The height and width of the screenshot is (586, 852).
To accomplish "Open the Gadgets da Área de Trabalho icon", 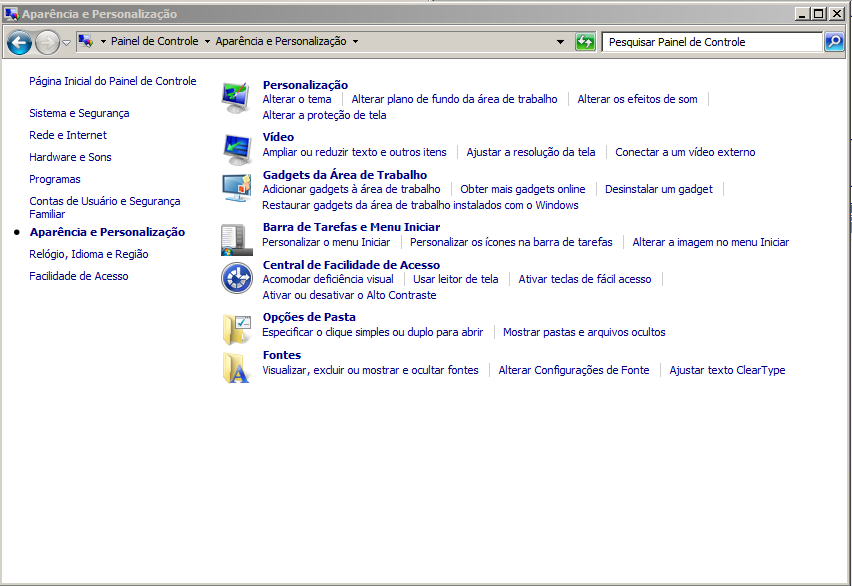I will [236, 188].
